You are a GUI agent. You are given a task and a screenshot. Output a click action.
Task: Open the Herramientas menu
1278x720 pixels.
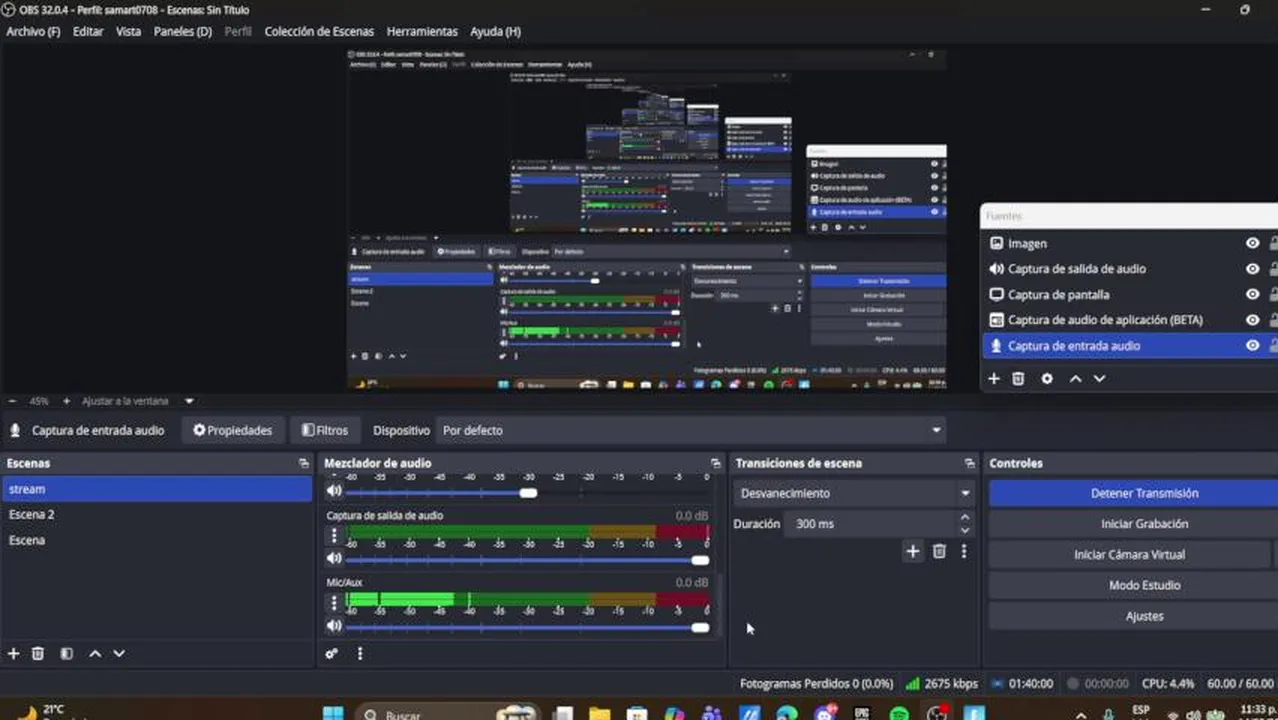coord(422,31)
